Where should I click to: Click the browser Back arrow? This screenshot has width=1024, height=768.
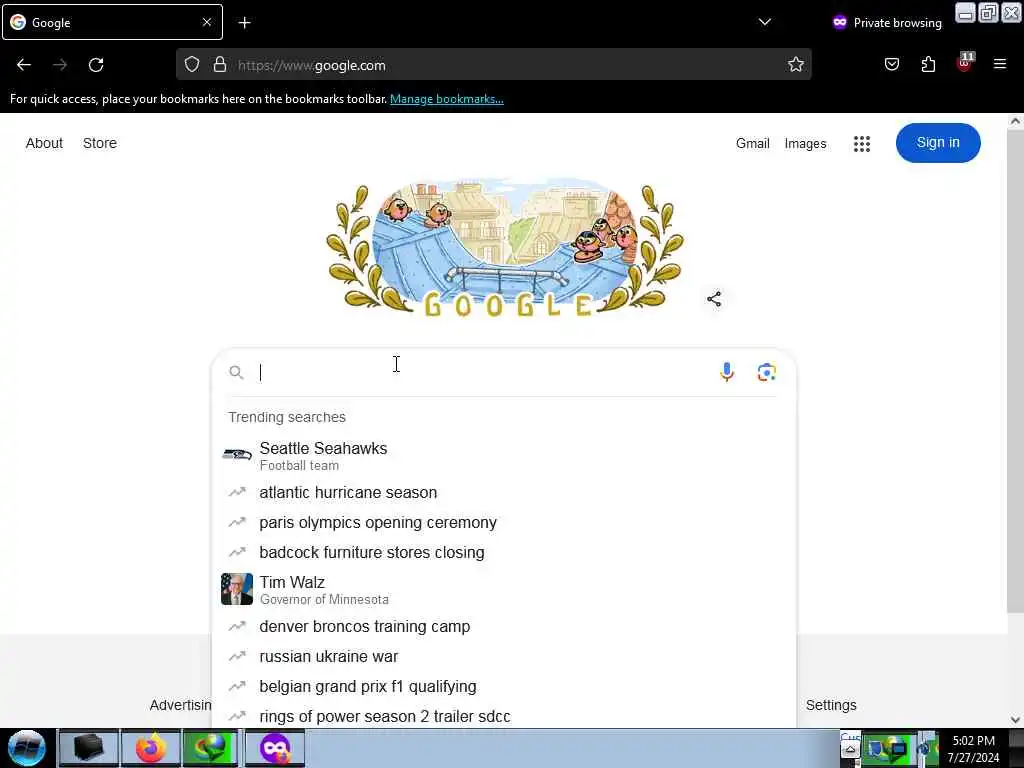pos(24,65)
